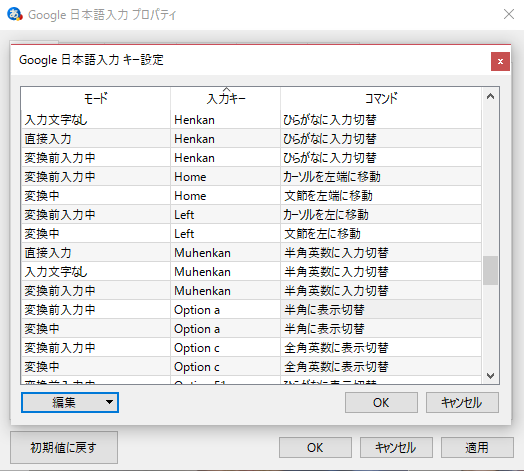Select 全角英数に表示切替 in 変換前入力中 row
Screen dimensions: 524x471
point(381,348)
